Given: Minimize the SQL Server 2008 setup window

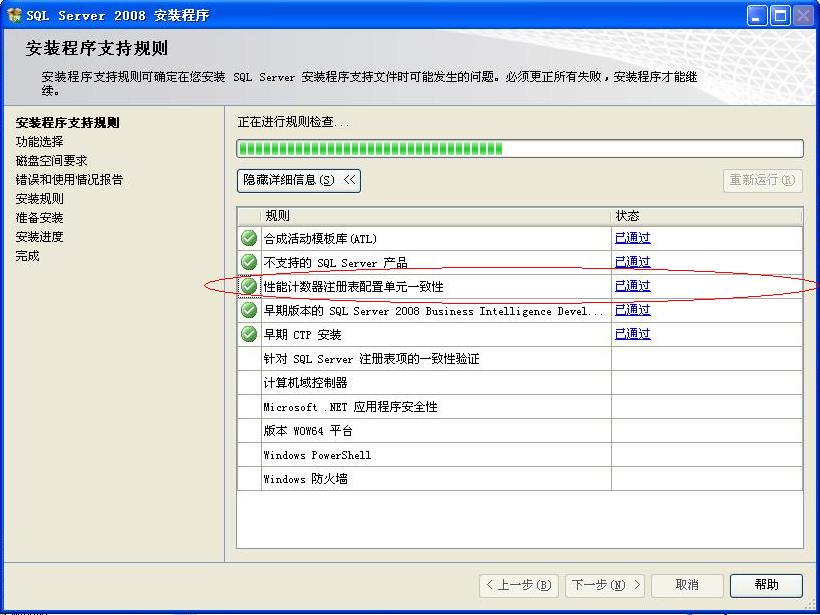Looking at the screenshot, I should click(x=757, y=16).
